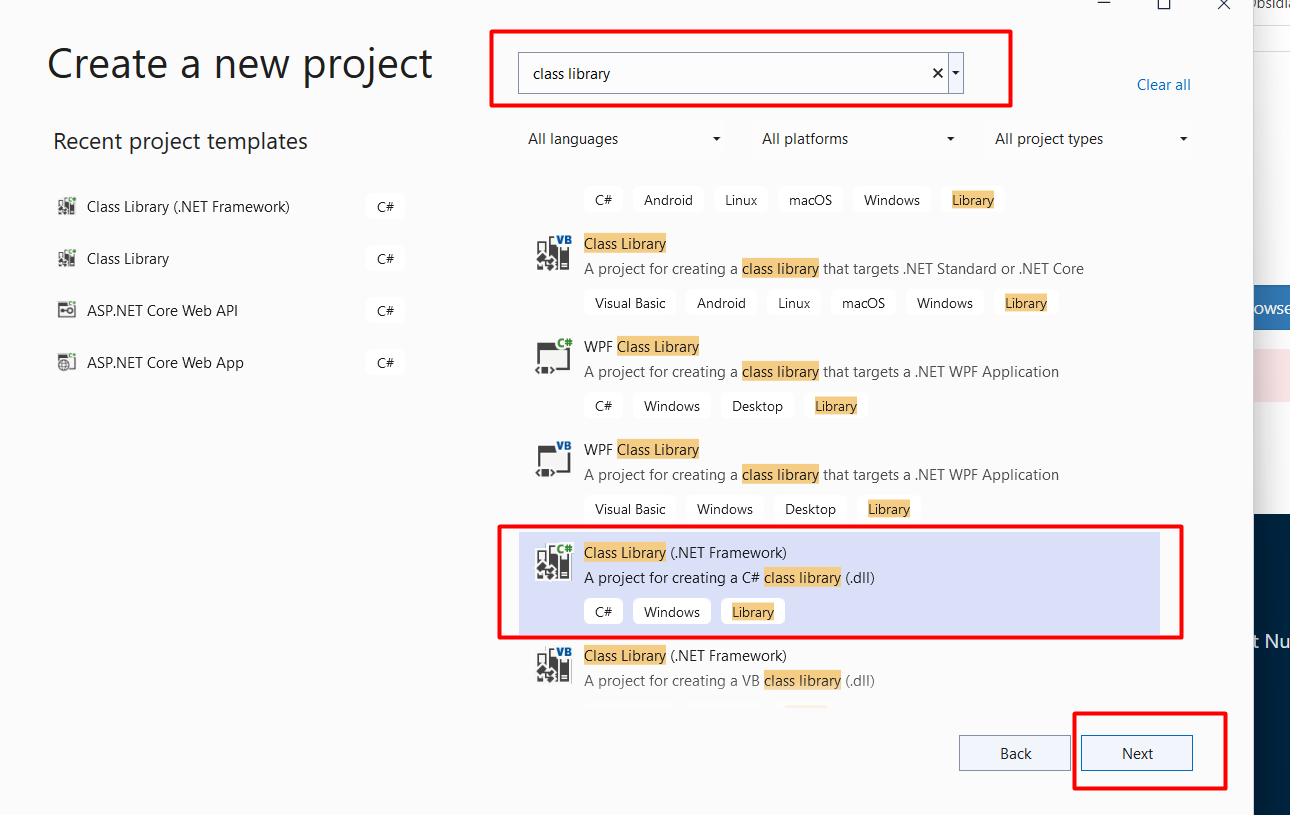Open the All languages filter dropdown
The image size is (1290, 815).
[624, 139]
